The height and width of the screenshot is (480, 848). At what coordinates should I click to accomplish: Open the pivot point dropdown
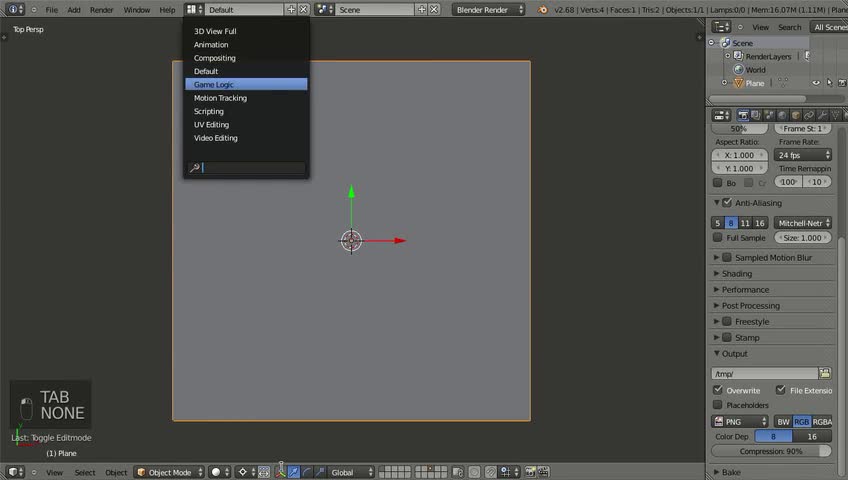(x=246, y=472)
